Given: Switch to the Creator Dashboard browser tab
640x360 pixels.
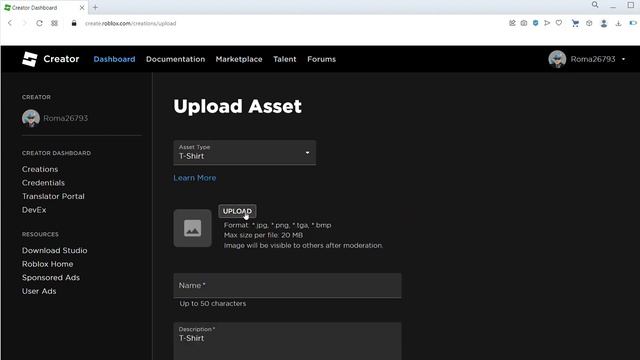Looking at the screenshot, I should click(44, 7).
